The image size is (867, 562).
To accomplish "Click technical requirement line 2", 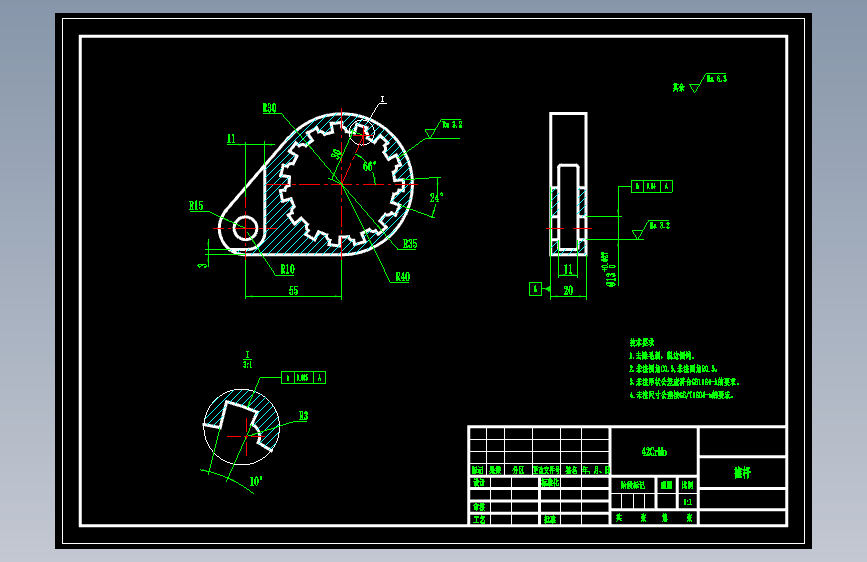I will point(673,368).
